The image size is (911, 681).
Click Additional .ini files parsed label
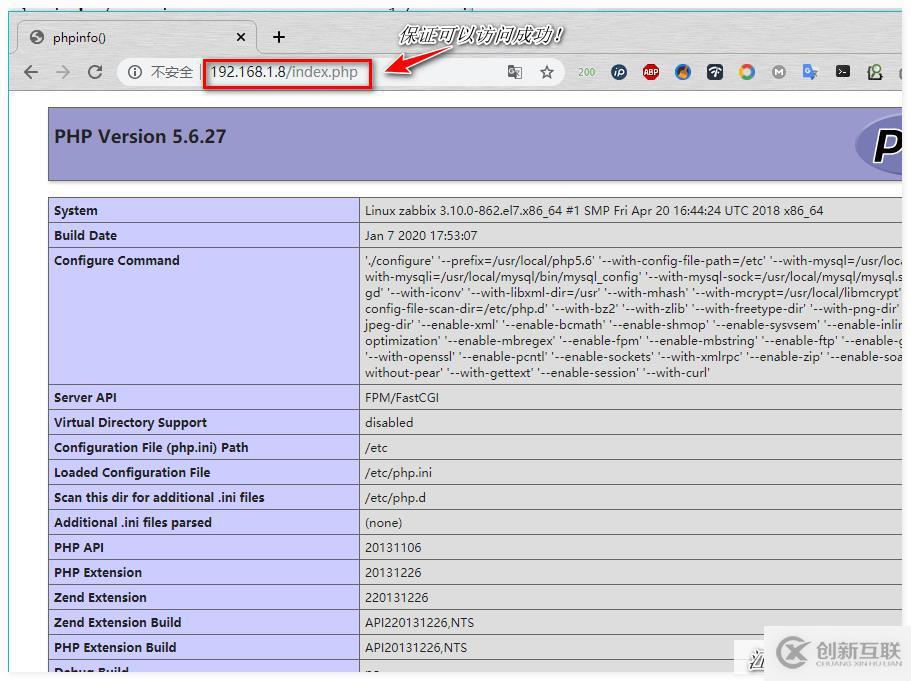tap(132, 522)
